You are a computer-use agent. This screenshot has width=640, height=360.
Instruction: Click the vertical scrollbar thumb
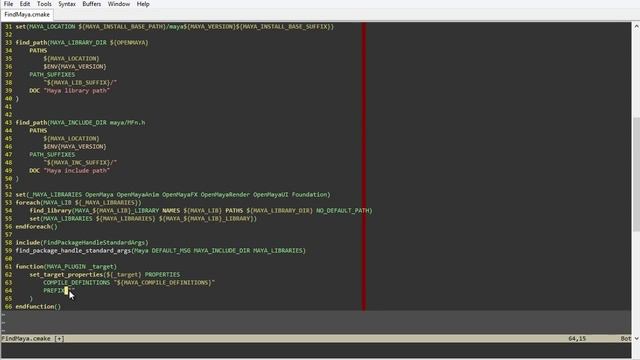(x=636, y=174)
